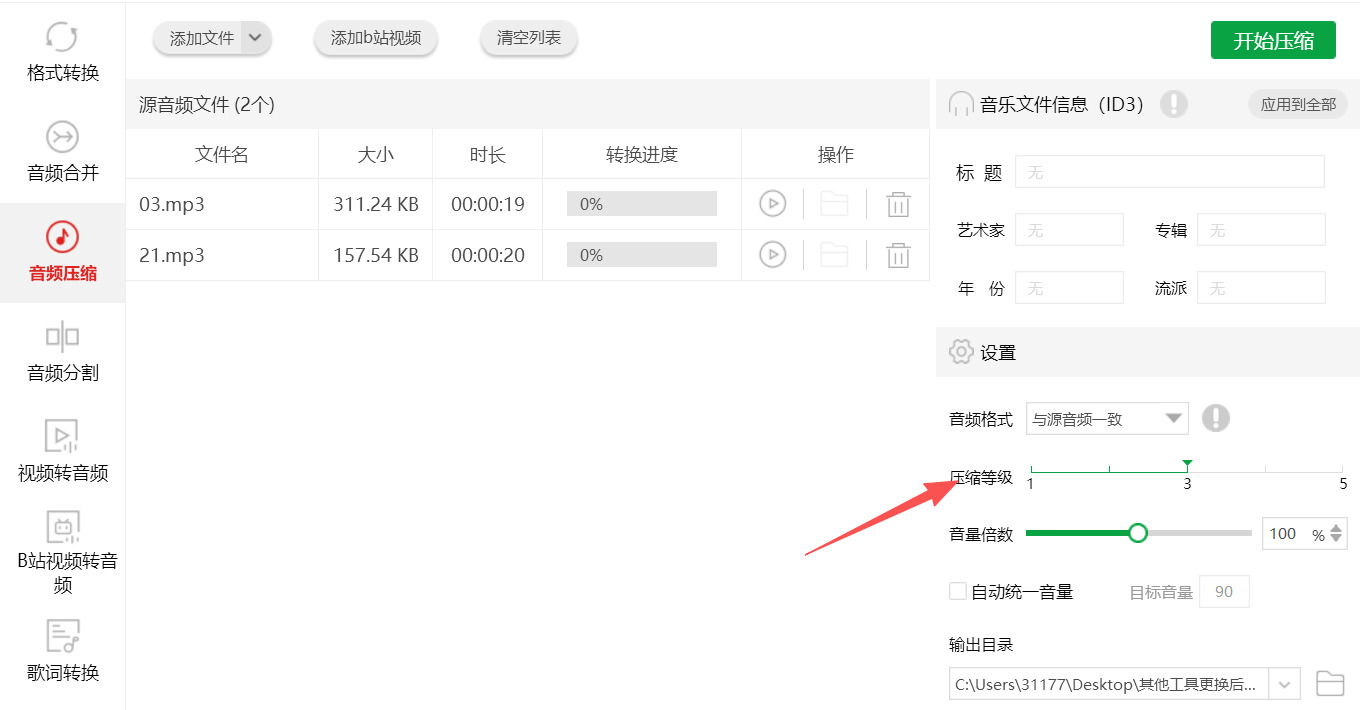Click the 00:00:20 duration cell

(488, 255)
